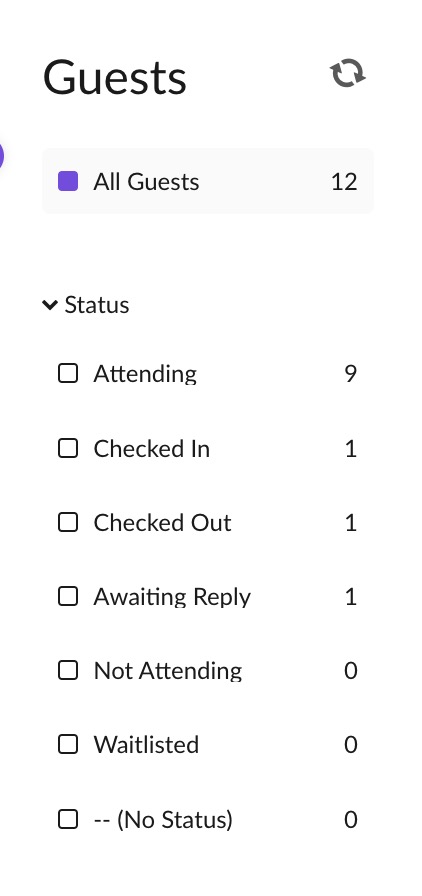The height and width of the screenshot is (896, 422).
Task: Click the Awaiting Reply label
Action: coord(172,597)
